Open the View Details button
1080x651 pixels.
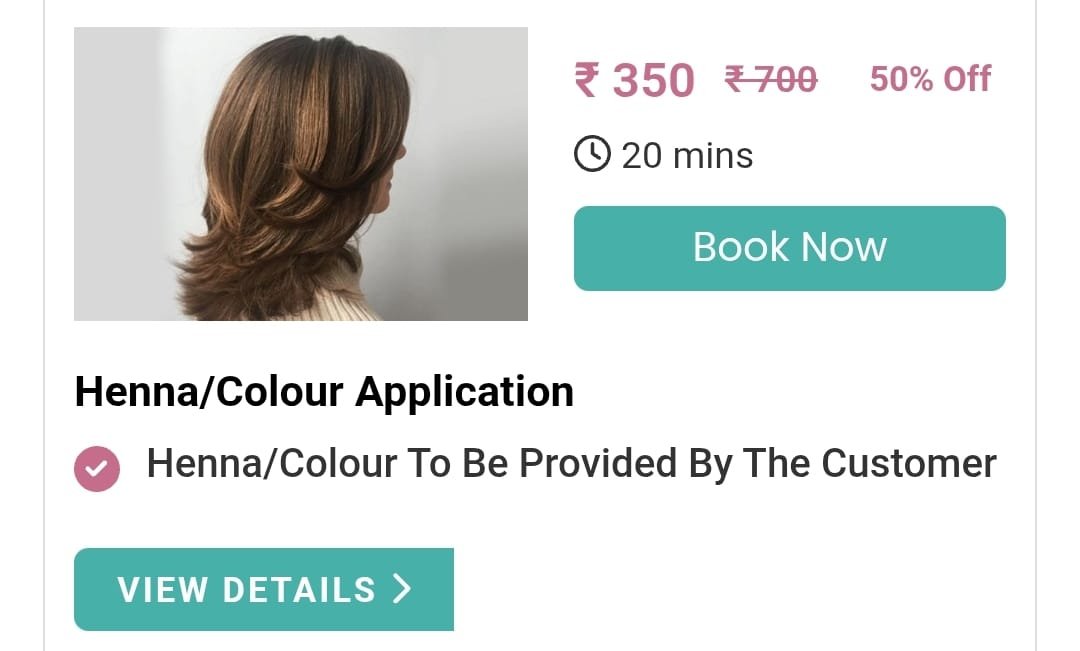[264, 589]
